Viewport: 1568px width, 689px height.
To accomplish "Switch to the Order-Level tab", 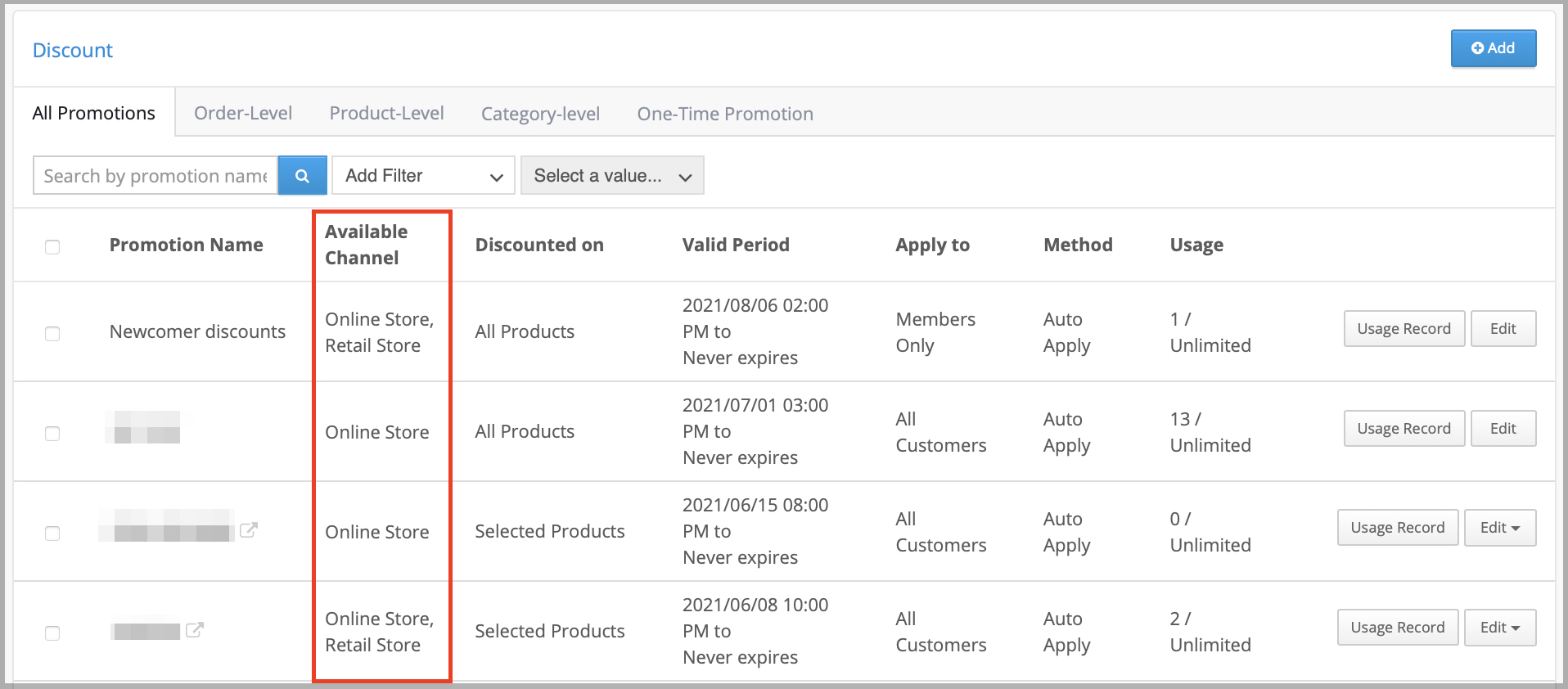I will pos(243,113).
